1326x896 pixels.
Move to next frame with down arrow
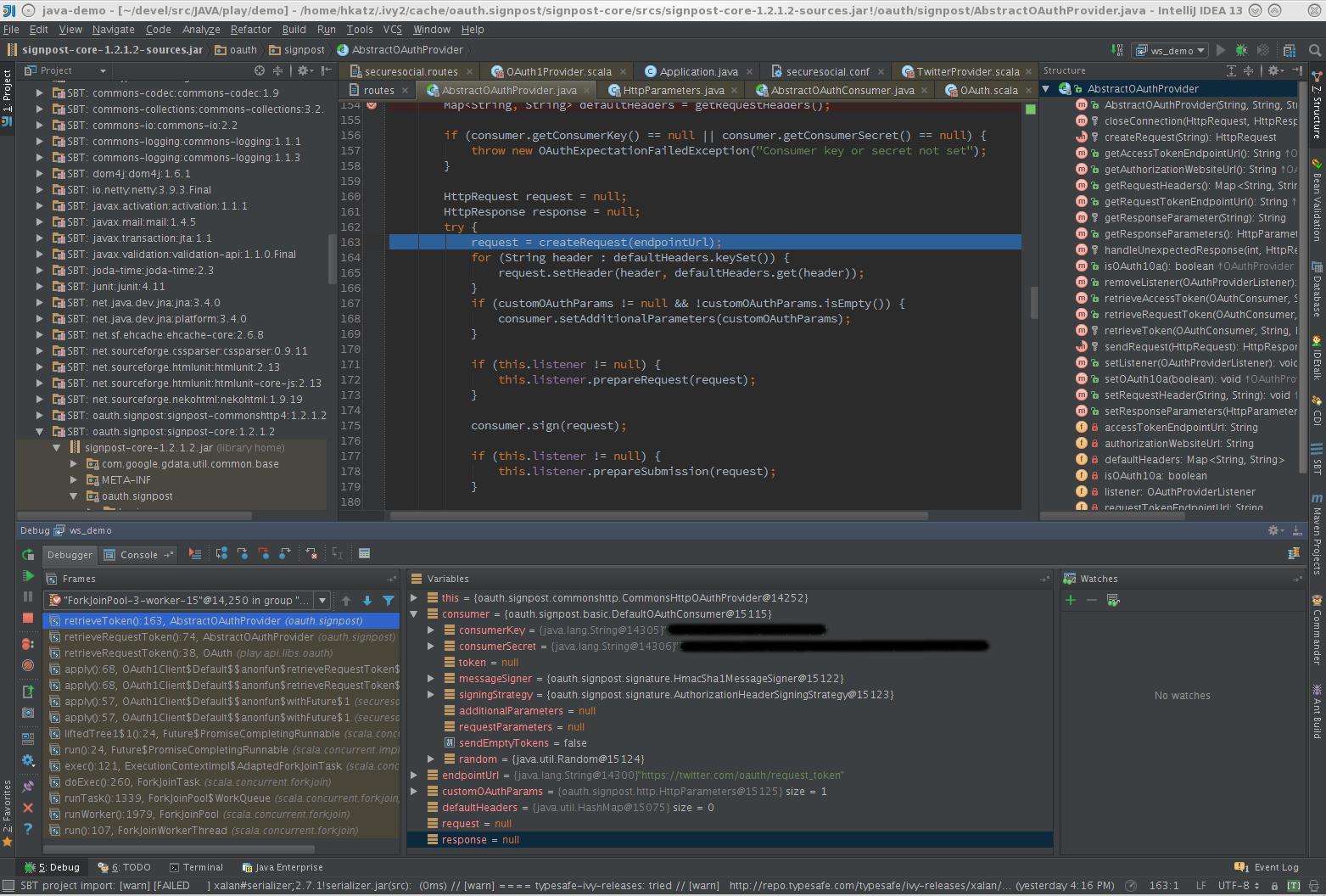pos(367,601)
